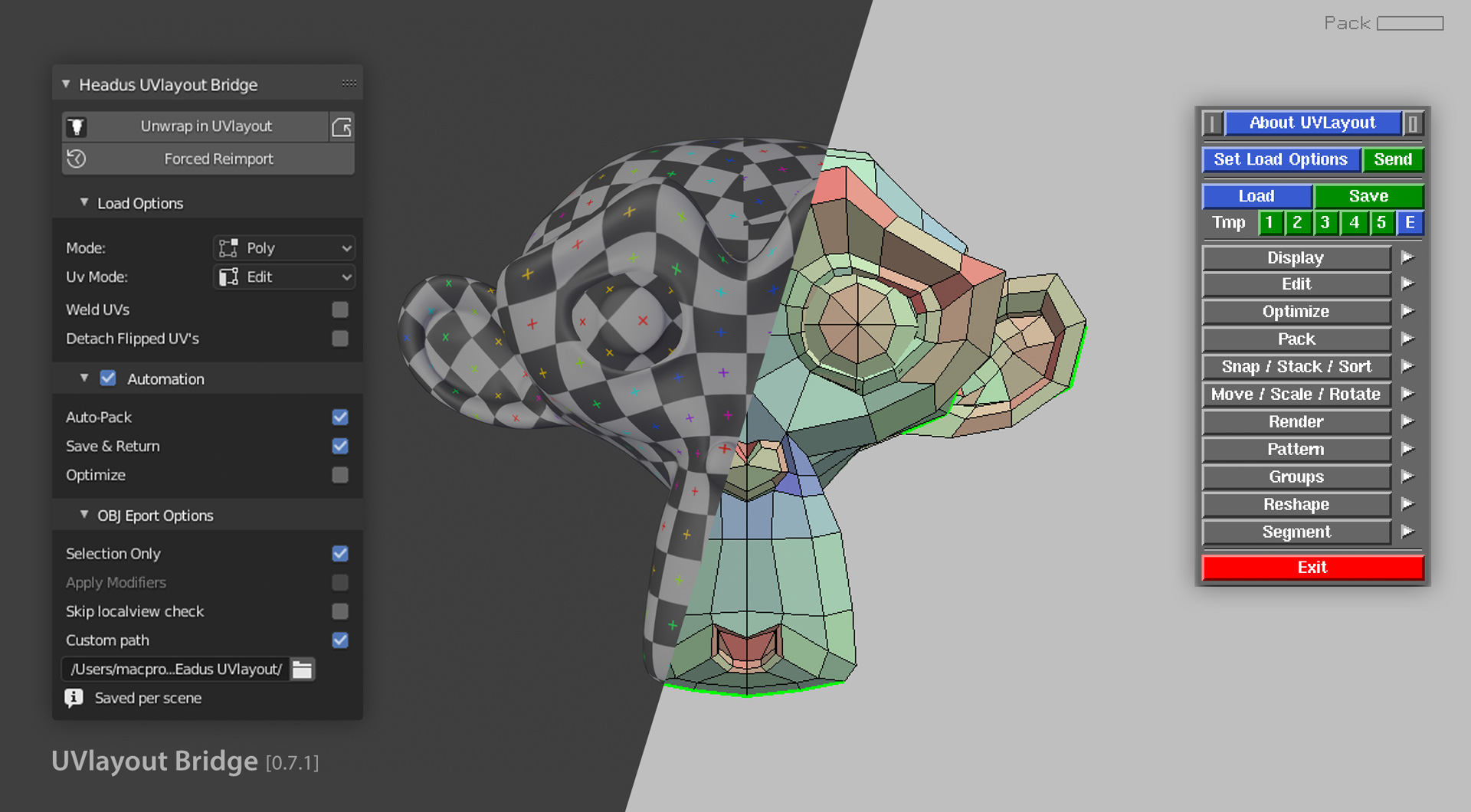Image resolution: width=1471 pixels, height=812 pixels.
Task: Open the Reshape section
Action: [1296, 505]
